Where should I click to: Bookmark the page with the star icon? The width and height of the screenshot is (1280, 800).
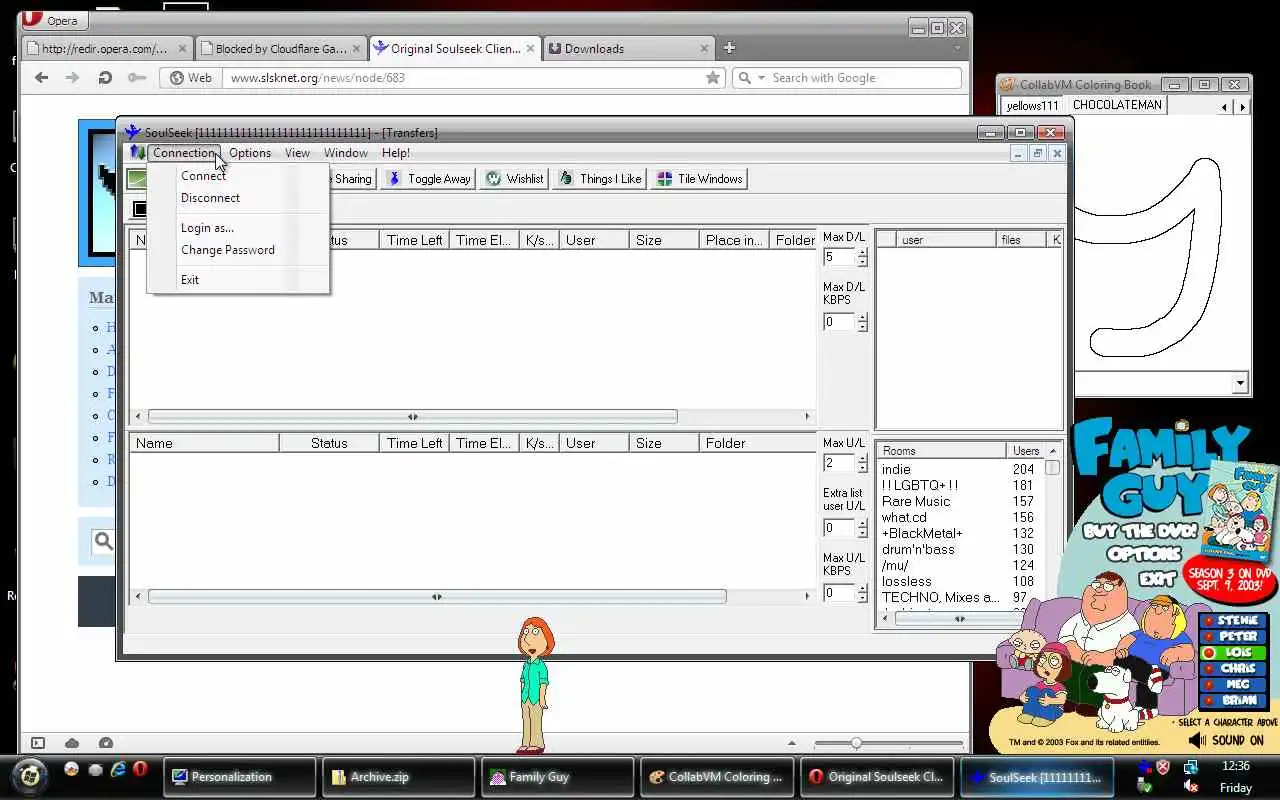713,77
